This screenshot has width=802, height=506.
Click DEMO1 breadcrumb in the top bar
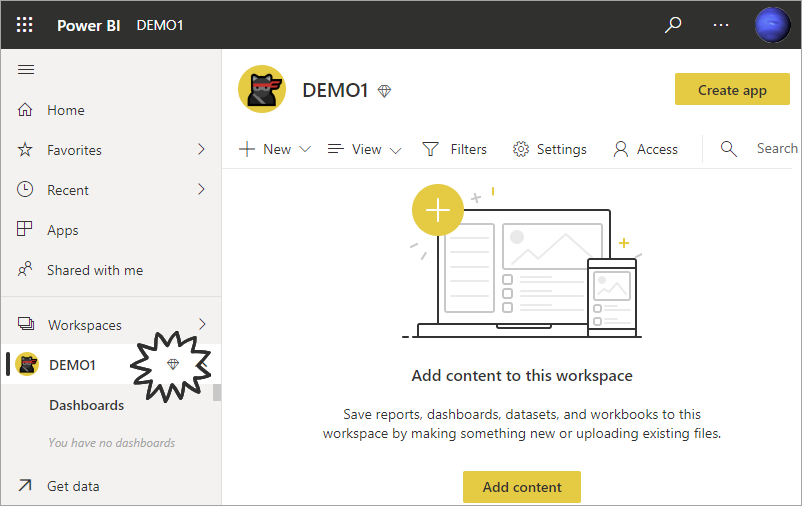160,25
